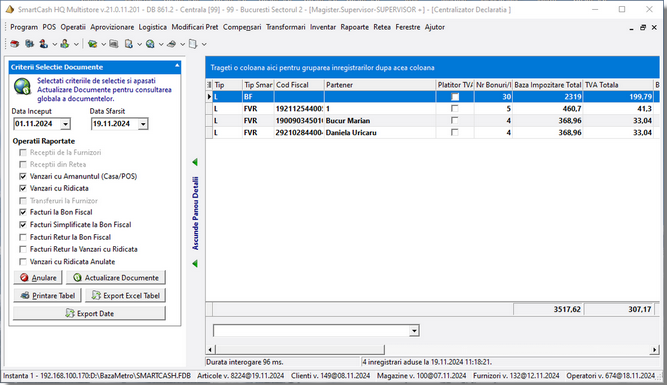Collapse the Criterii Selectie Documente panel header arrow
Image resolution: width=667 pixels, height=385 pixels.
pos(177,66)
